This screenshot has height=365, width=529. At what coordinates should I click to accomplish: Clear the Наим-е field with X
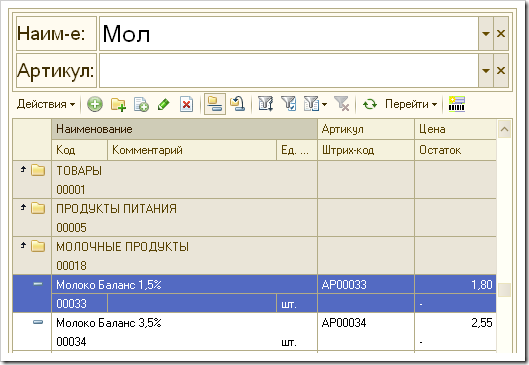click(501, 34)
